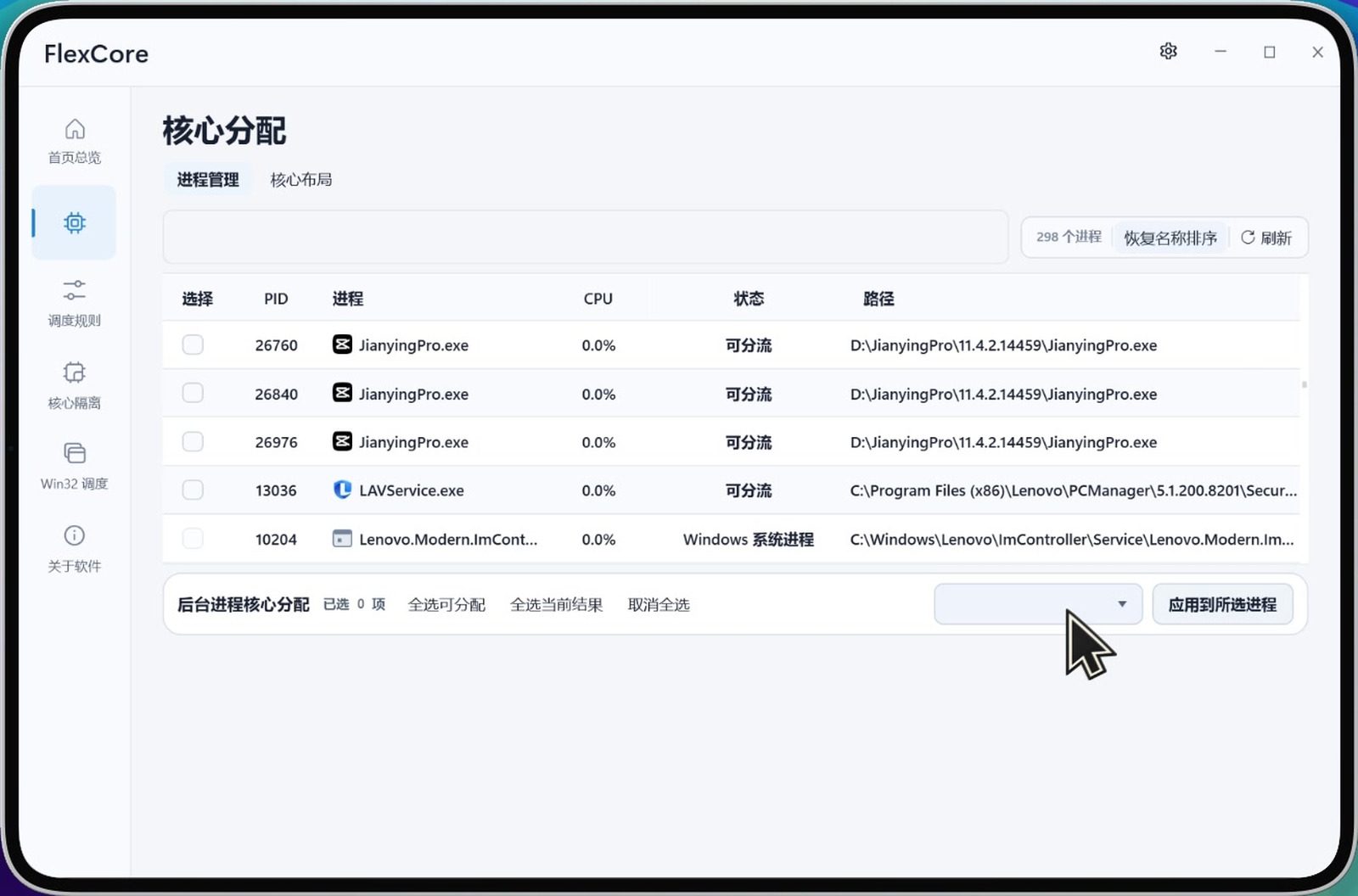
Task: Open 关于软件 info icon
Action: 75,535
